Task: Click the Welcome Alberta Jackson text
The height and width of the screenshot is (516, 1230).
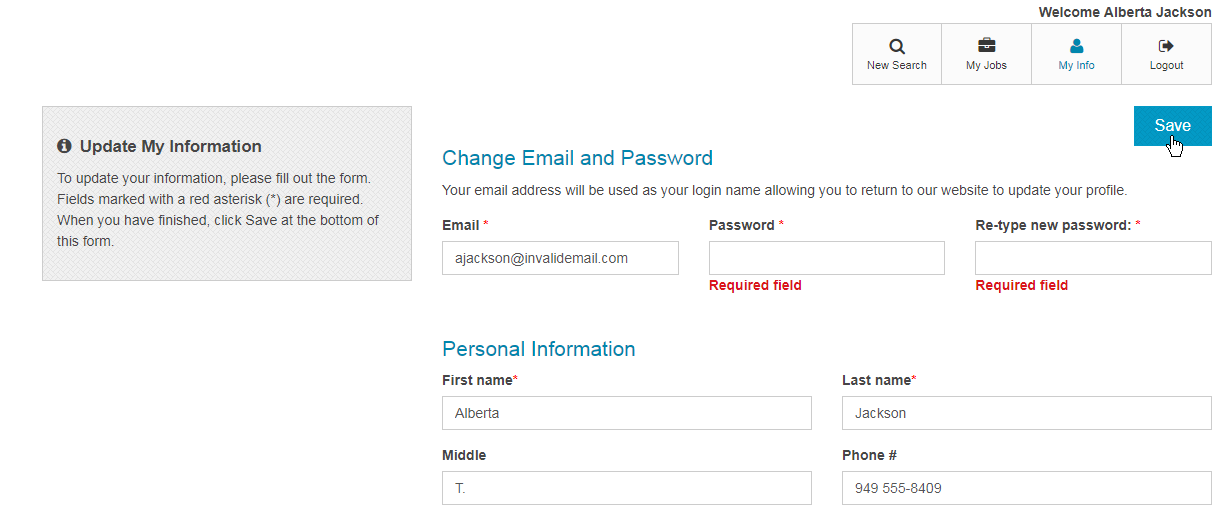Action: (x=1124, y=12)
